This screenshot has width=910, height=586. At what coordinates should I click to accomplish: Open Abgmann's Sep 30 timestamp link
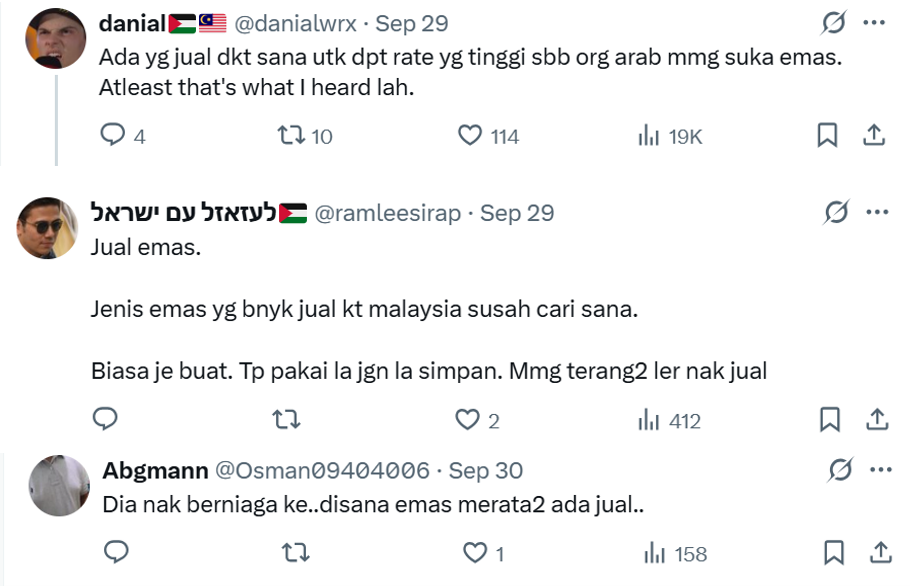point(485,470)
